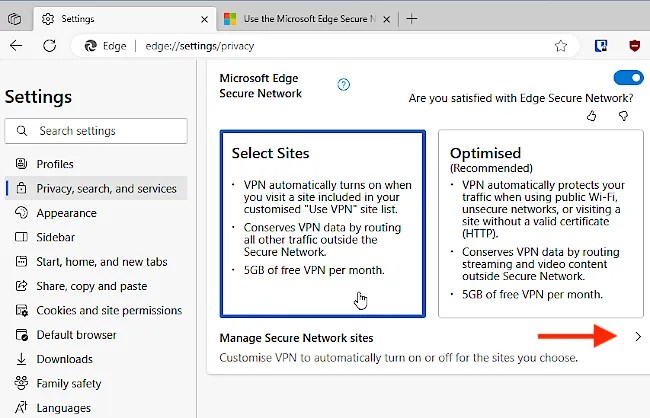Reload page with refresh icon
The image size is (650, 418).
[x=49, y=46]
